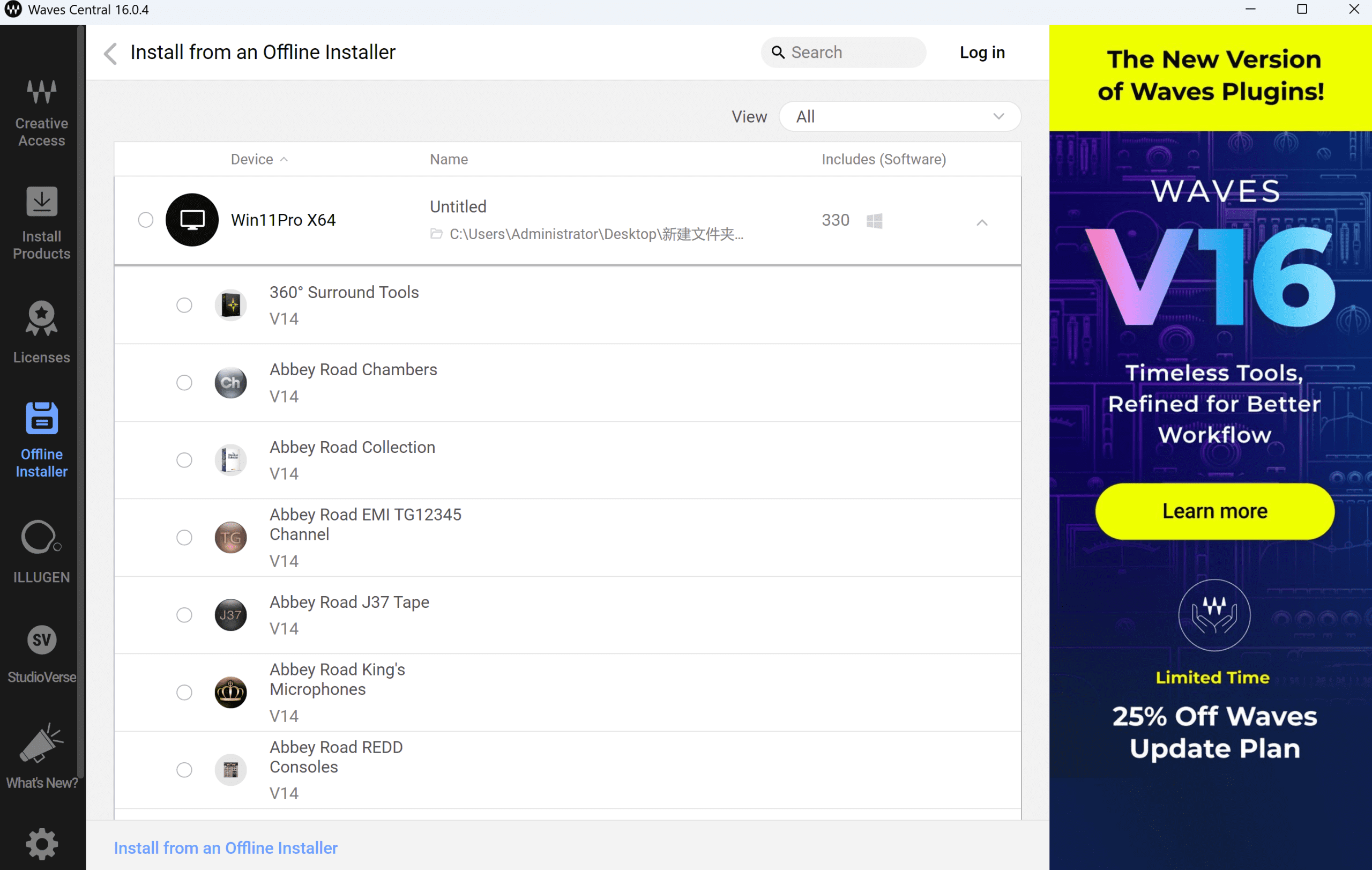The height and width of the screenshot is (870, 1372).
Task: Select the Abbey Road King's Microphones radio button
Action: [184, 692]
